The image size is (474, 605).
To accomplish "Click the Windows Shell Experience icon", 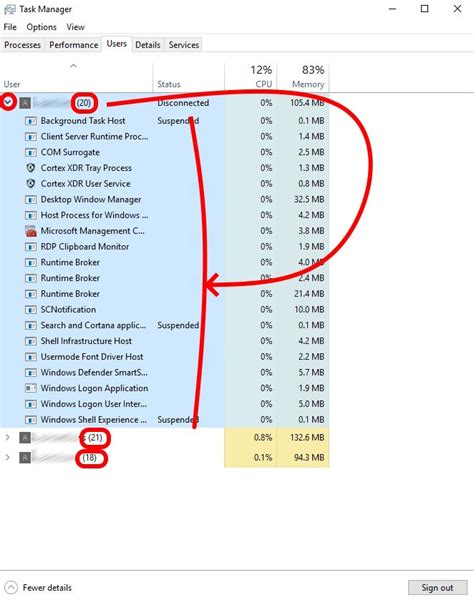I will (30, 420).
